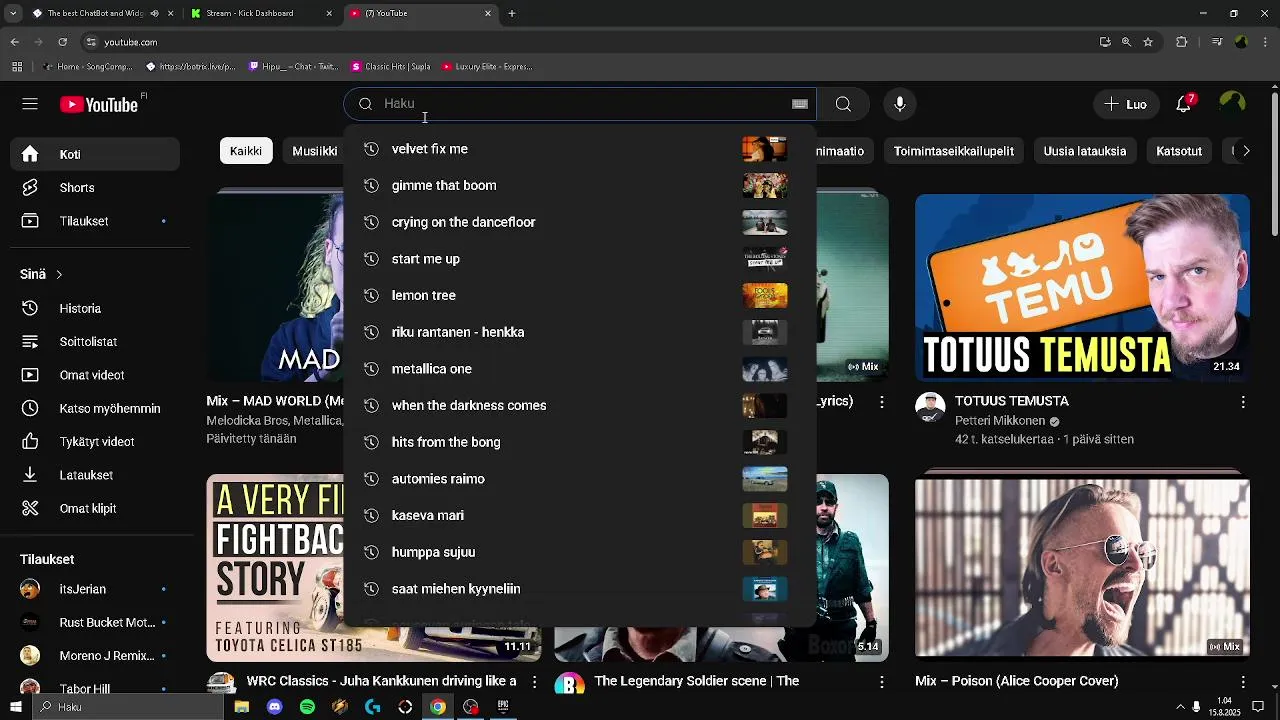Start voice search with microphone icon
The height and width of the screenshot is (720, 1280).
point(900,104)
